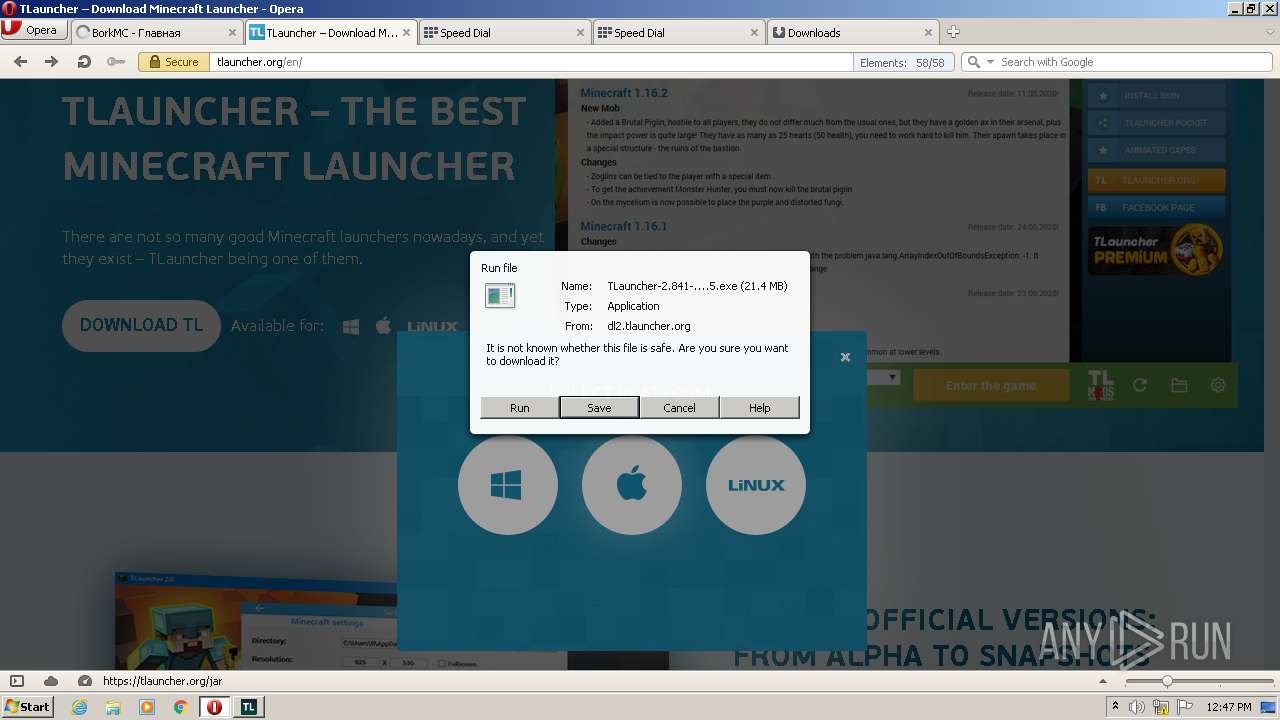Image resolution: width=1280 pixels, height=720 pixels.
Task: Switch to the Downloads tab
Action: (x=853, y=32)
